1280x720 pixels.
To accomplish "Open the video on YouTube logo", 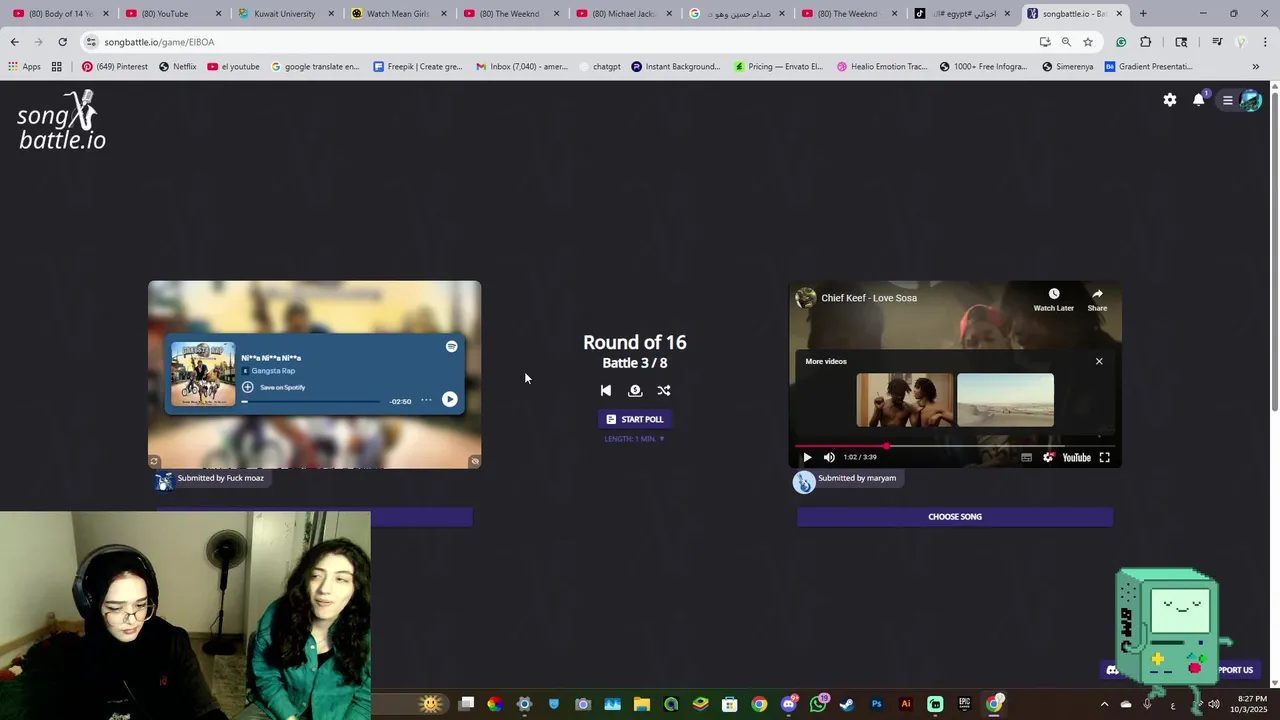I will click(x=1076, y=458).
